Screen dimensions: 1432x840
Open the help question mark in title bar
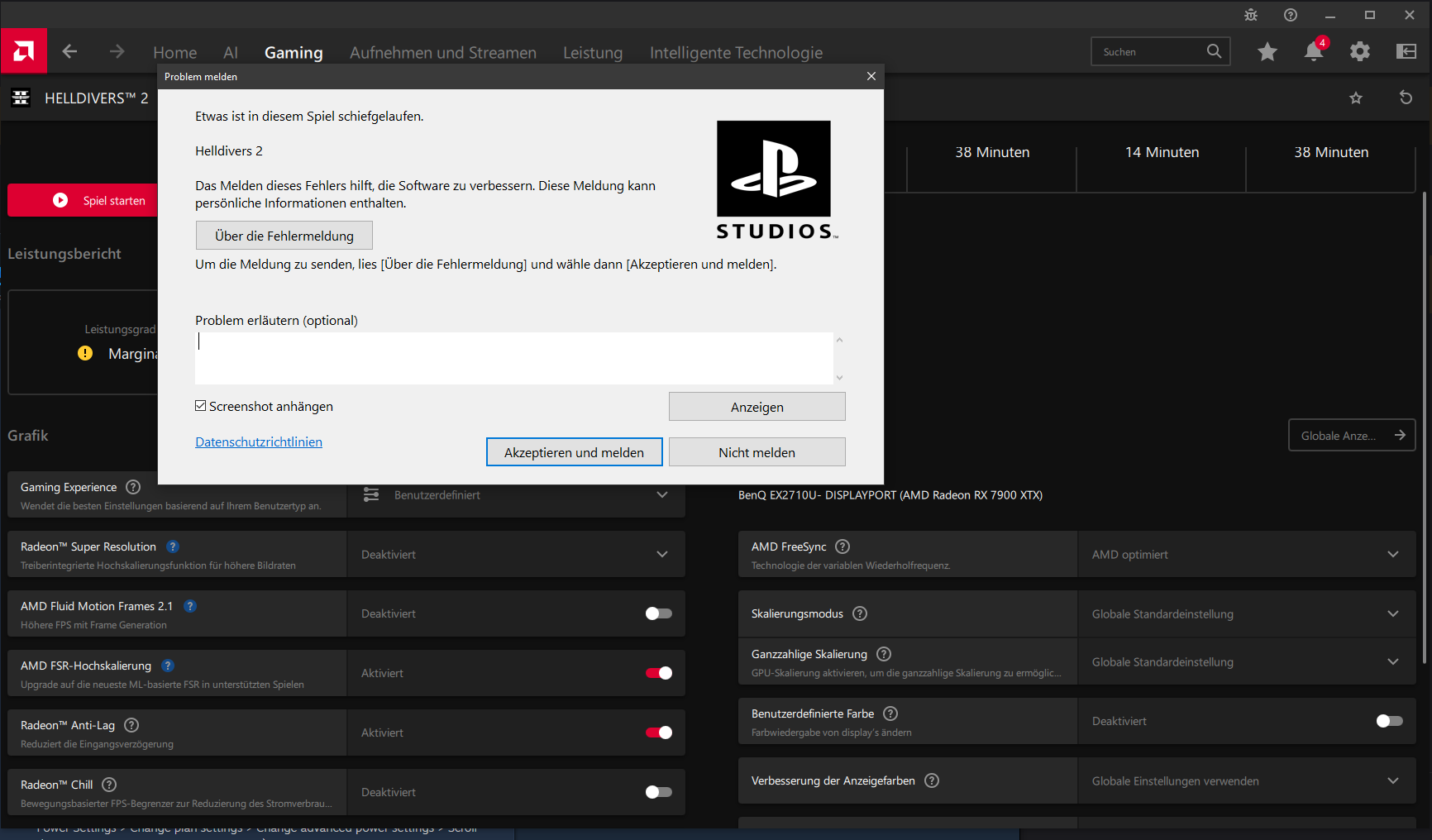[x=1291, y=15]
